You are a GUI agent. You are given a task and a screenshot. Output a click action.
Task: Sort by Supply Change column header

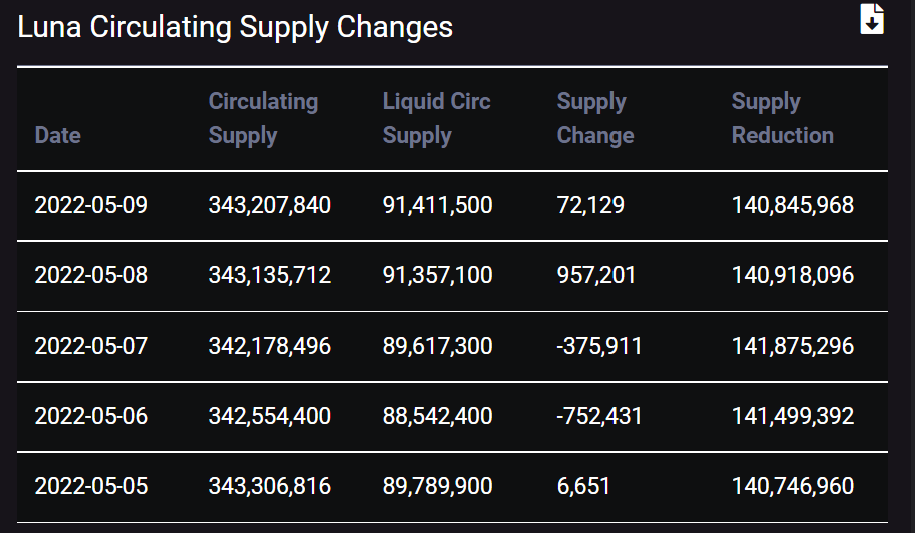coord(595,118)
